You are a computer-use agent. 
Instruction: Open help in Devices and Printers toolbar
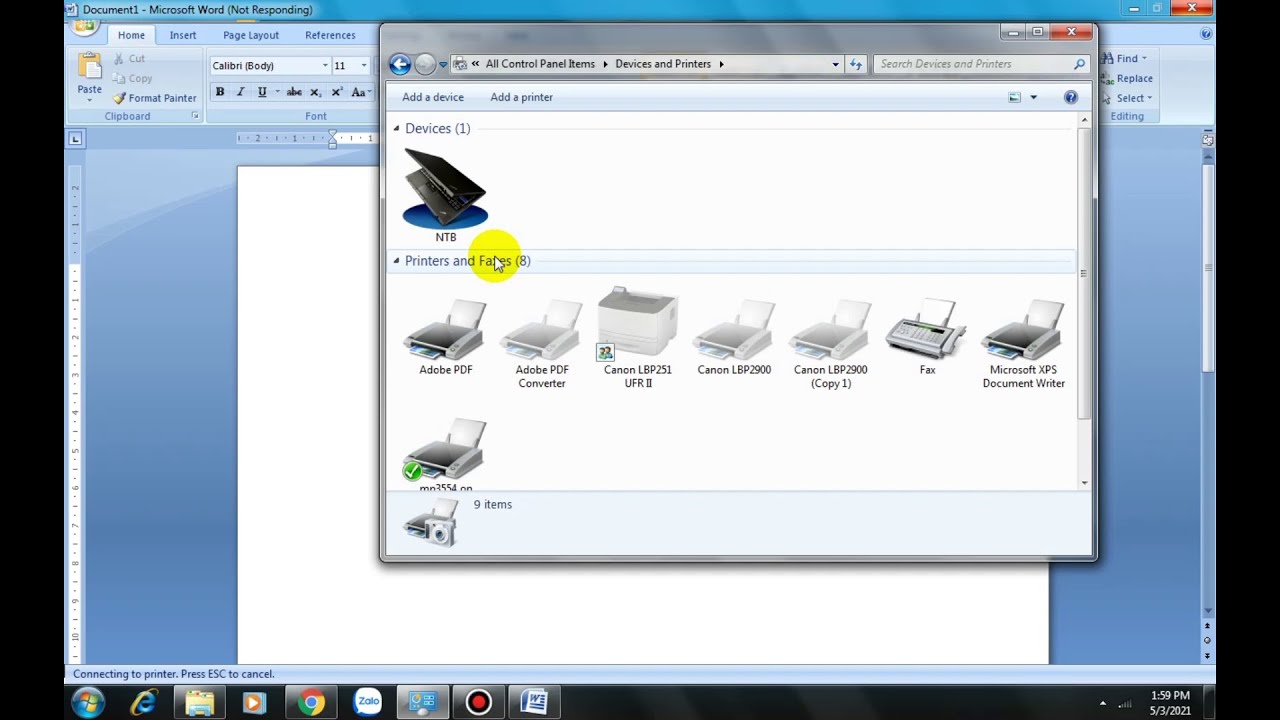pyautogui.click(x=1071, y=97)
